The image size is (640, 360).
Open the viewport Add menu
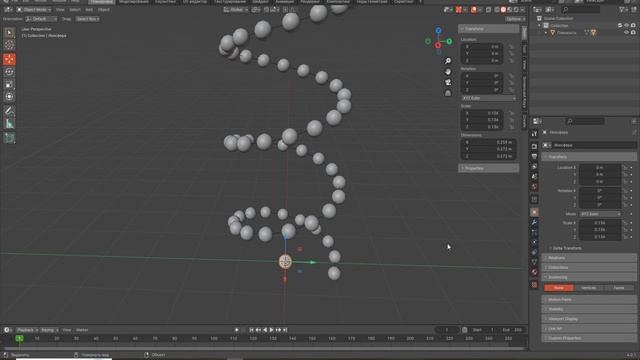(x=89, y=9)
